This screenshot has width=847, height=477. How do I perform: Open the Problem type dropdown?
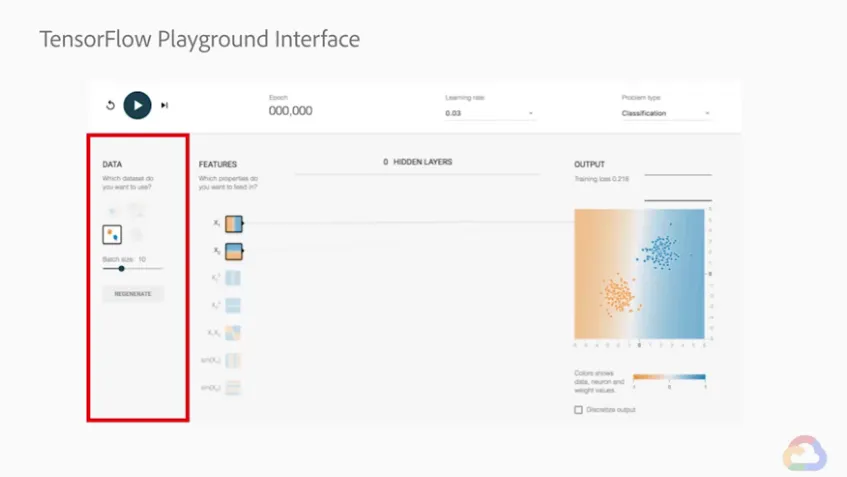pyautogui.click(x=666, y=113)
